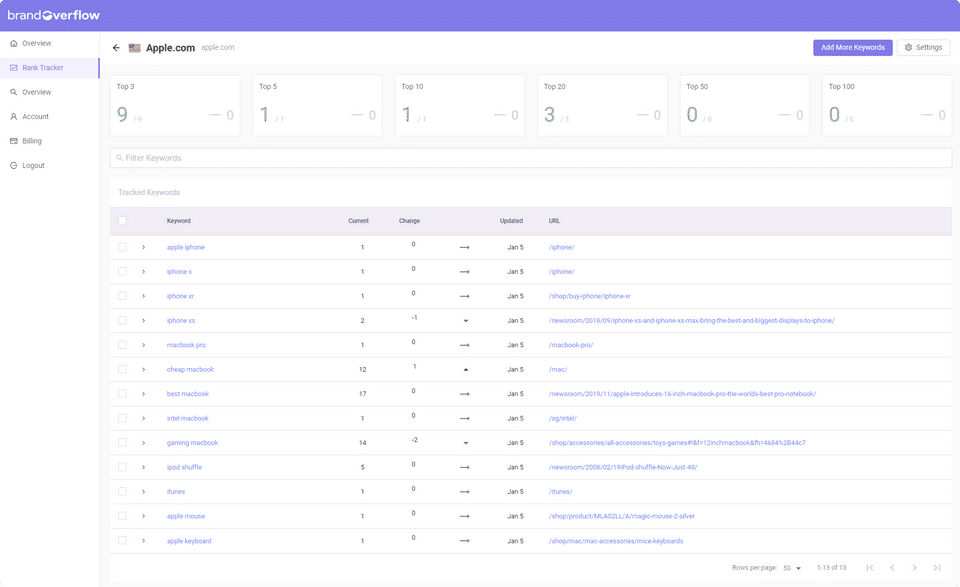The height and width of the screenshot is (587, 960).
Task: Click the Keyword column header
Action: click(179, 221)
